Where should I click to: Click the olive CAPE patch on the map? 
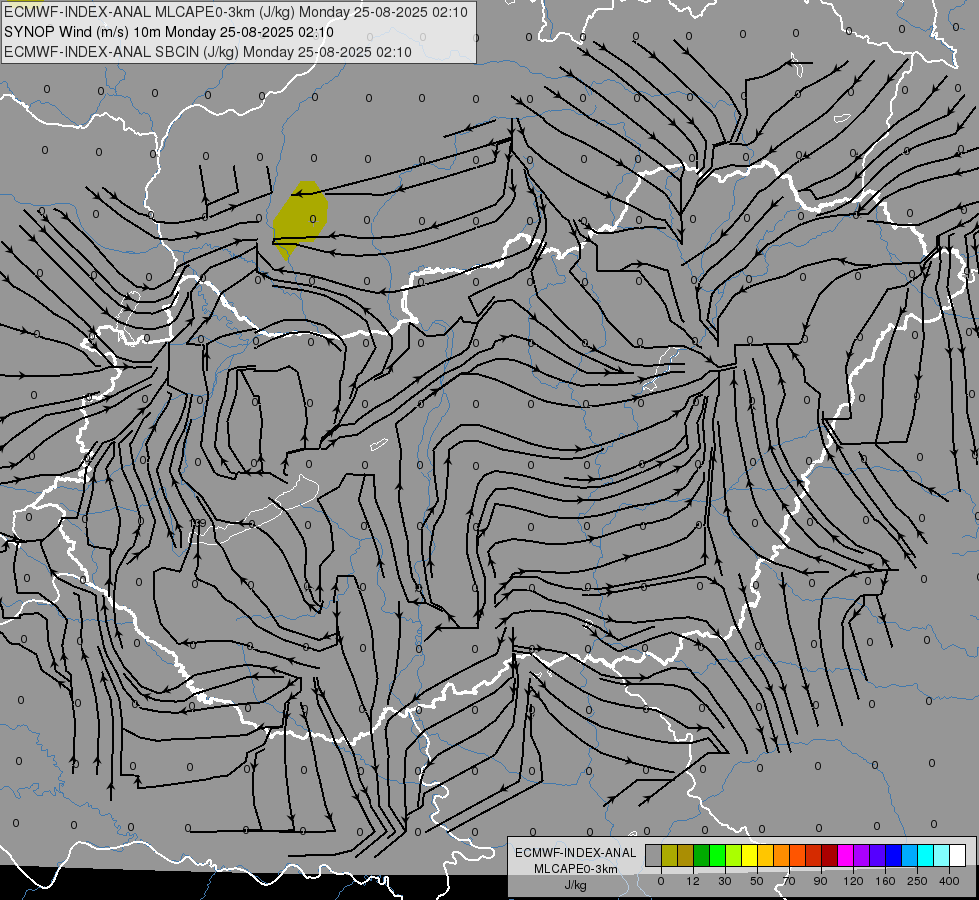[x=300, y=219]
